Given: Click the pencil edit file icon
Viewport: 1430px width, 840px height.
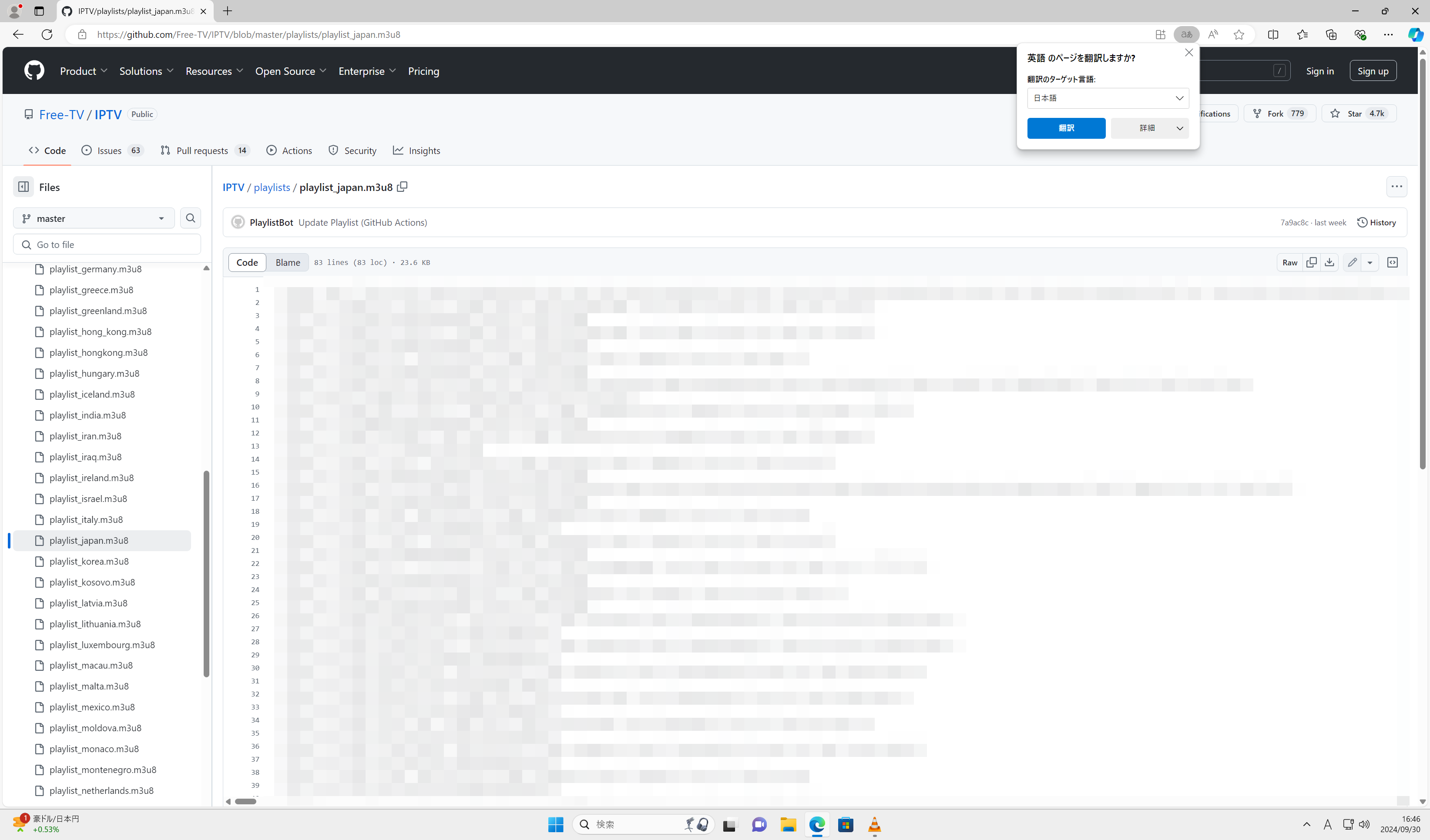Looking at the screenshot, I should point(1352,262).
